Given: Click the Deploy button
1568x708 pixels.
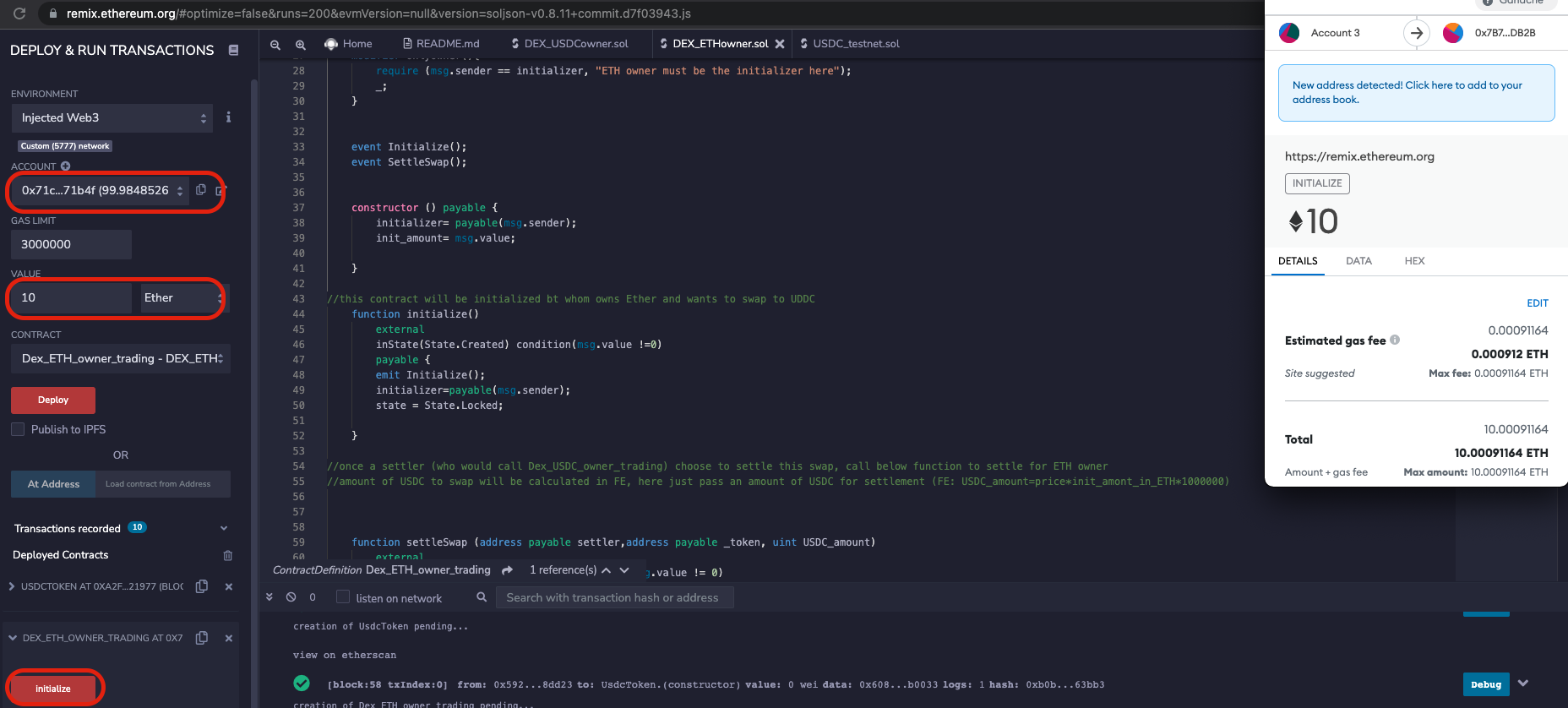Looking at the screenshot, I should point(53,400).
